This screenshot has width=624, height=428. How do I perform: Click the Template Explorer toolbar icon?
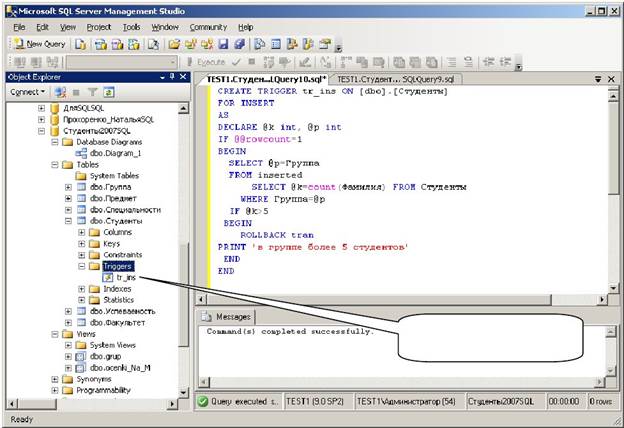308,44
